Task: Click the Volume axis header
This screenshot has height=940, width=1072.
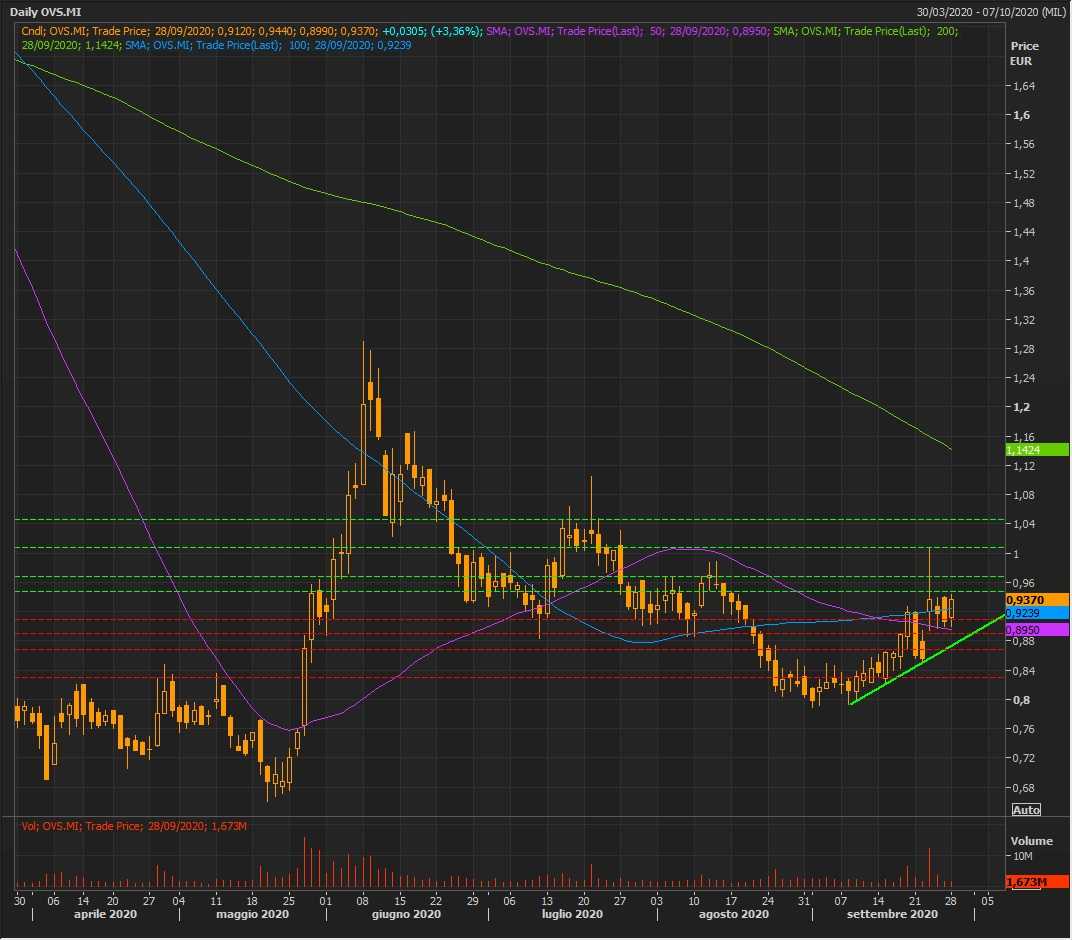Action: 1031,841
